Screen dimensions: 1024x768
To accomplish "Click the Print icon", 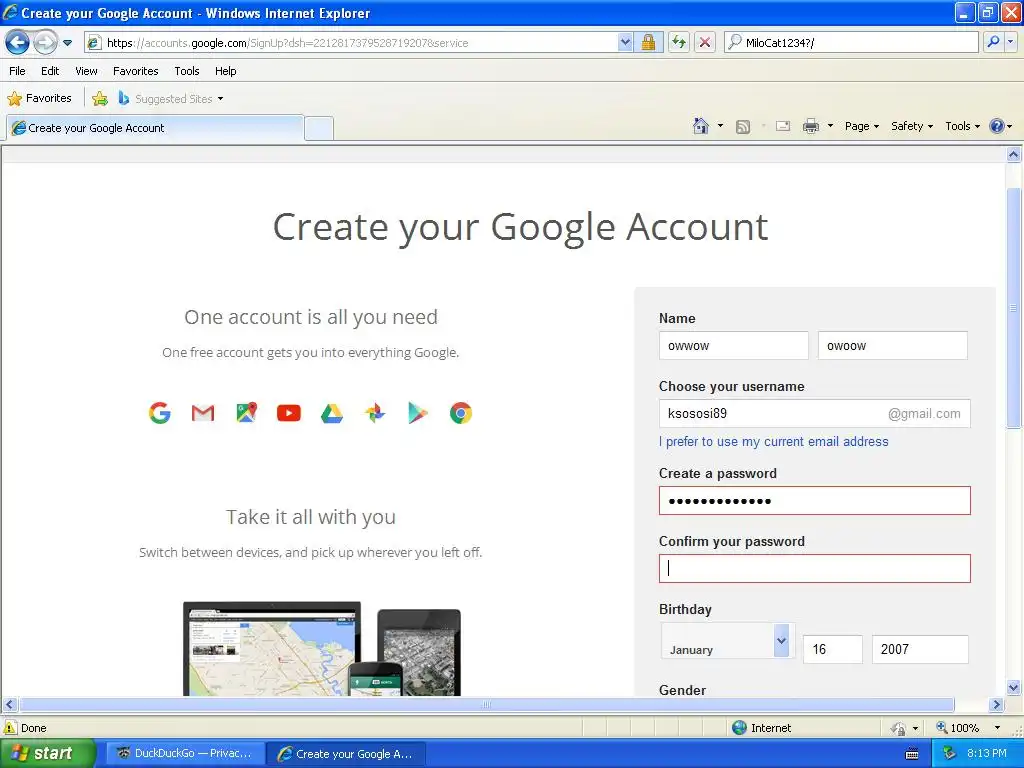I will (810, 126).
